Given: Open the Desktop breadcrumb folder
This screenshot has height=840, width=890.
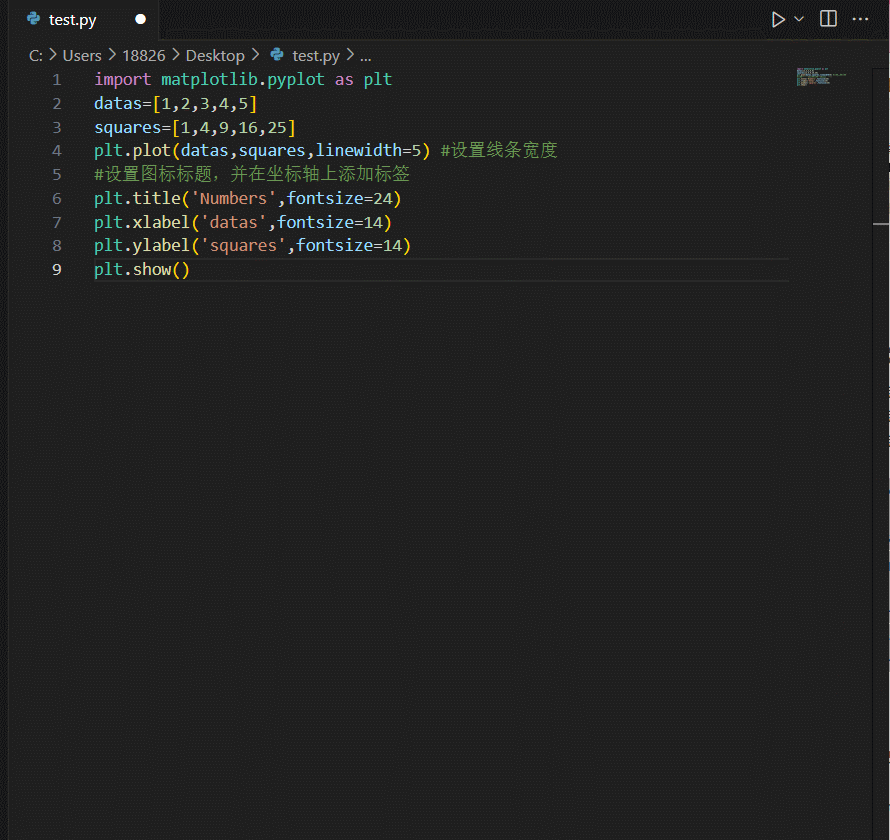Looking at the screenshot, I should 215,56.
